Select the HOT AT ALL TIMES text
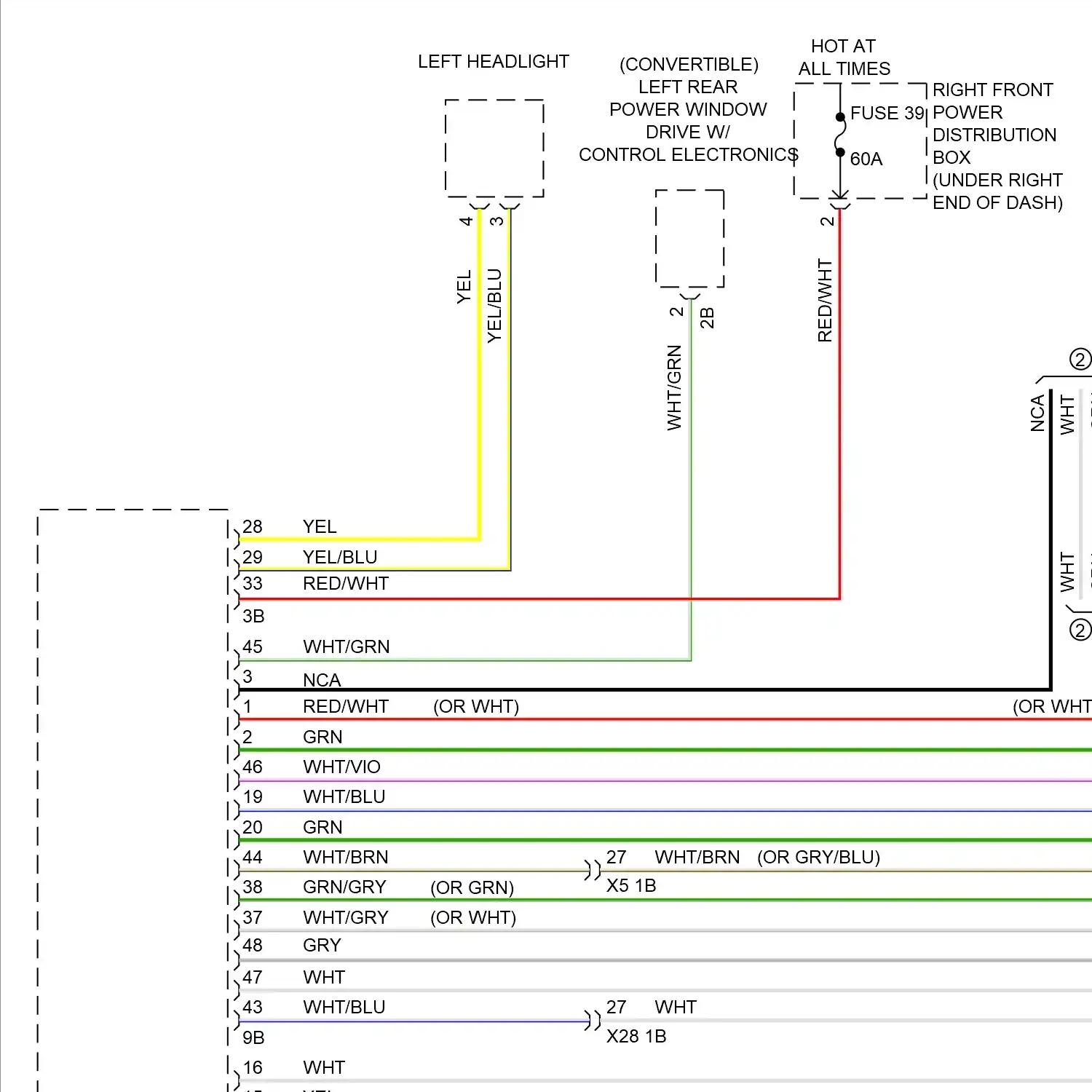1092x1092 pixels. [x=844, y=58]
